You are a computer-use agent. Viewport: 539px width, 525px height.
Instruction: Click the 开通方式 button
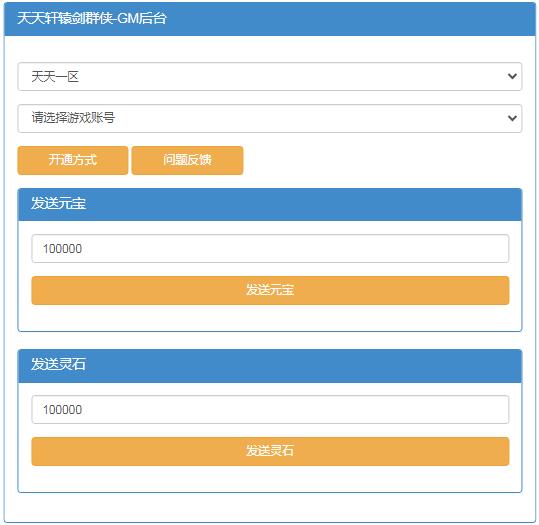(x=73, y=160)
